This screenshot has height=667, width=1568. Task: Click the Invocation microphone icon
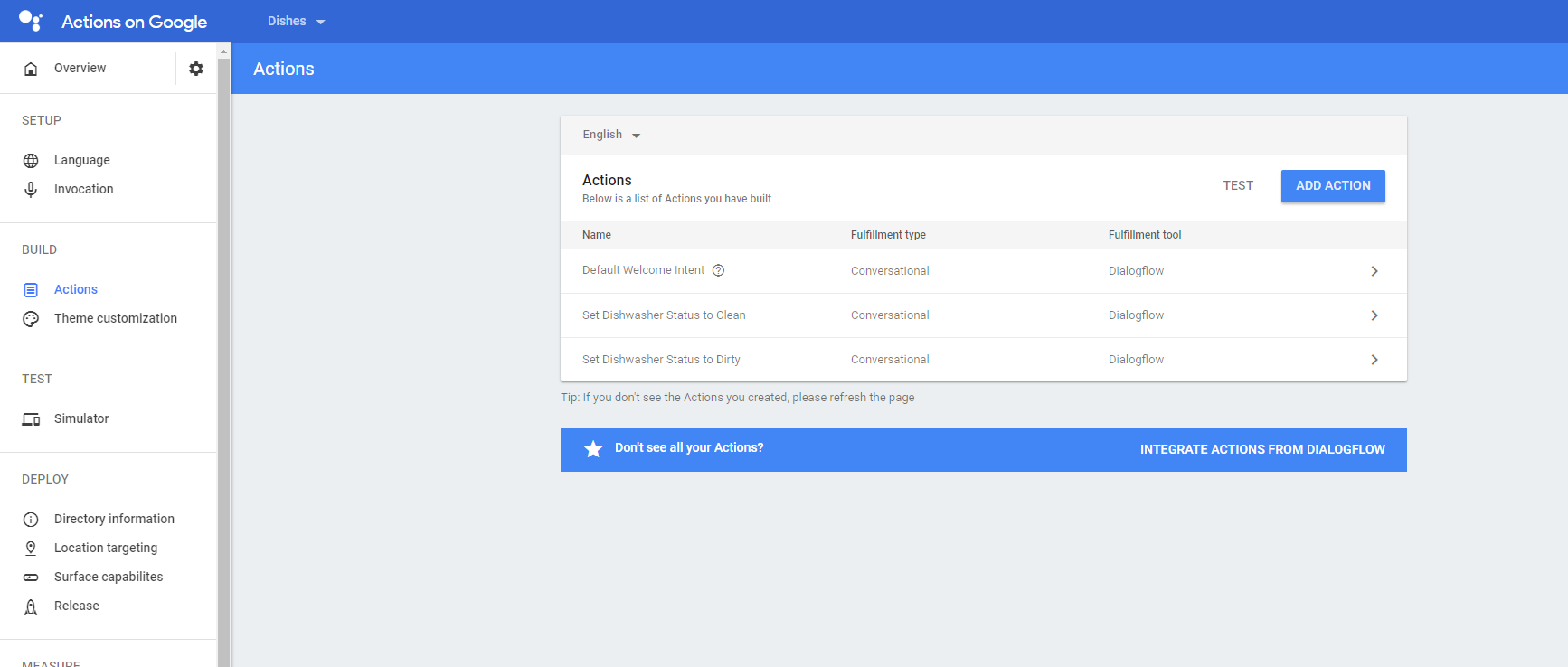31,190
